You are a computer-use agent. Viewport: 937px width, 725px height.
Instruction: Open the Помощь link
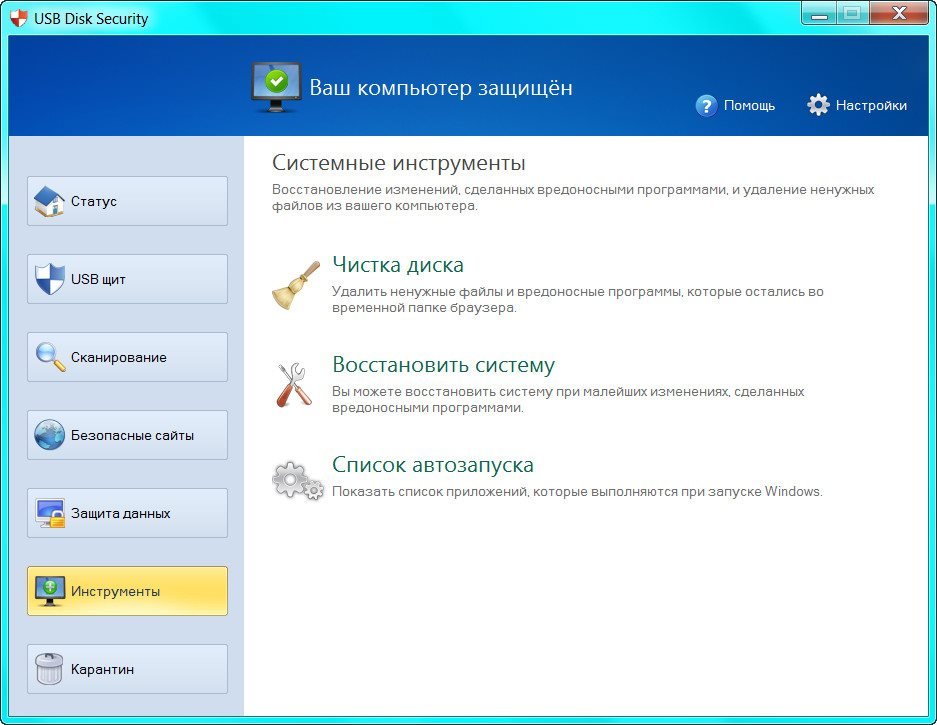pyautogui.click(x=749, y=106)
